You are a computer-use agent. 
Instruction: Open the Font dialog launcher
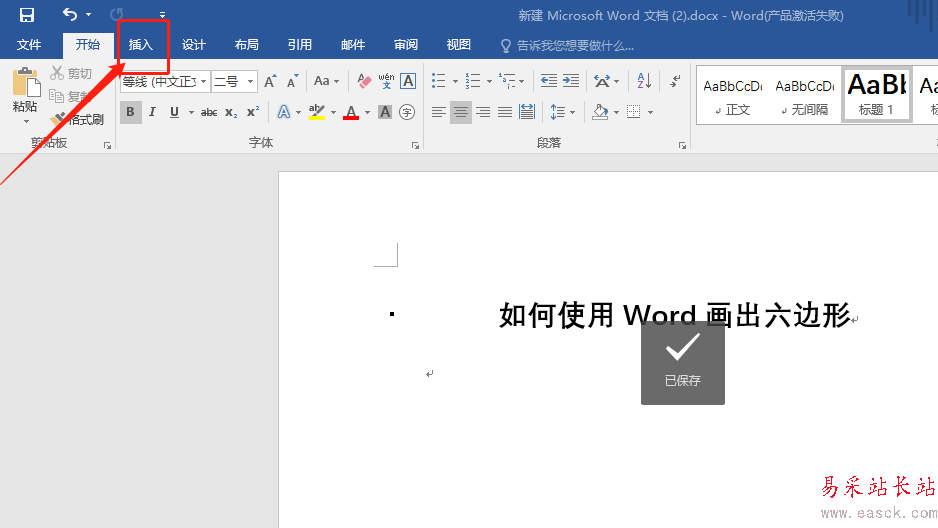pos(415,145)
